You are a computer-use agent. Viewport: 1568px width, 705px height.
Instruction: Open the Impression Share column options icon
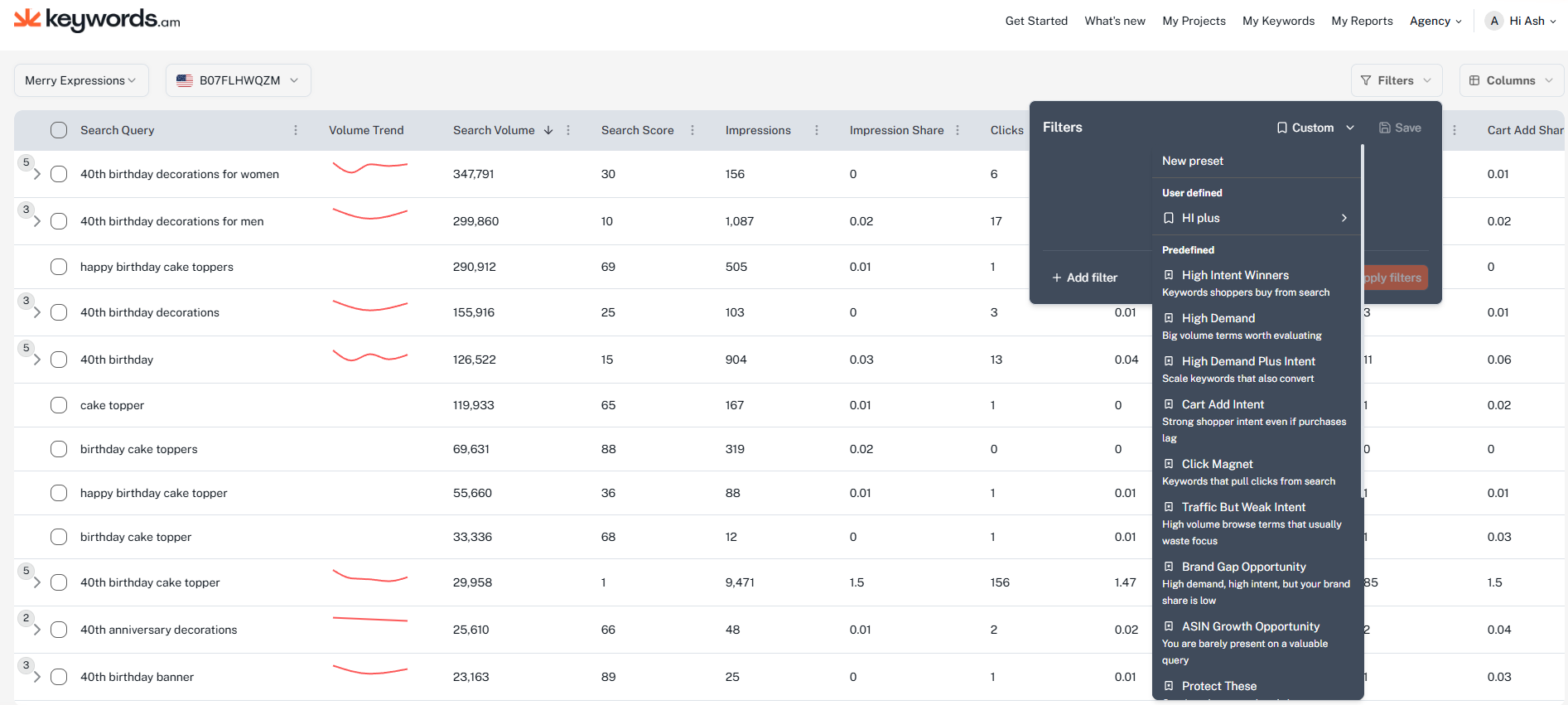click(958, 130)
